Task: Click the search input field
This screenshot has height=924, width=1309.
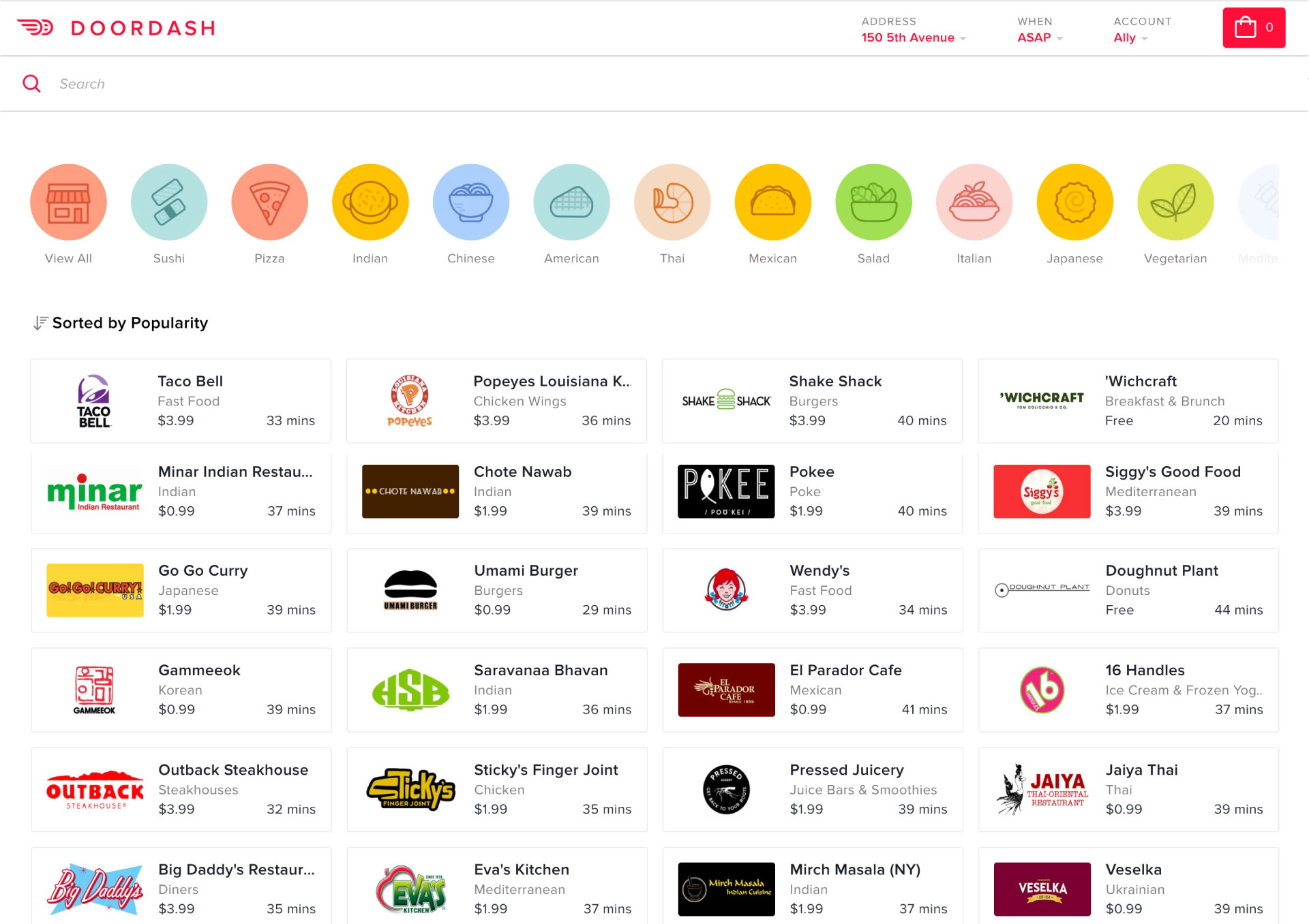Action: 654,83
